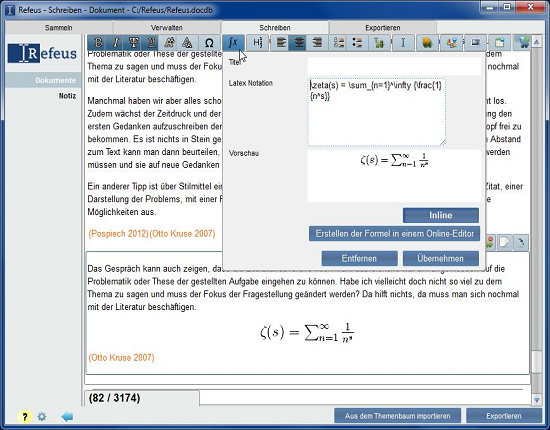The width and height of the screenshot is (550, 430).
Task: Click Aus dem Themenbaum importieren button
Action: pos(397,416)
